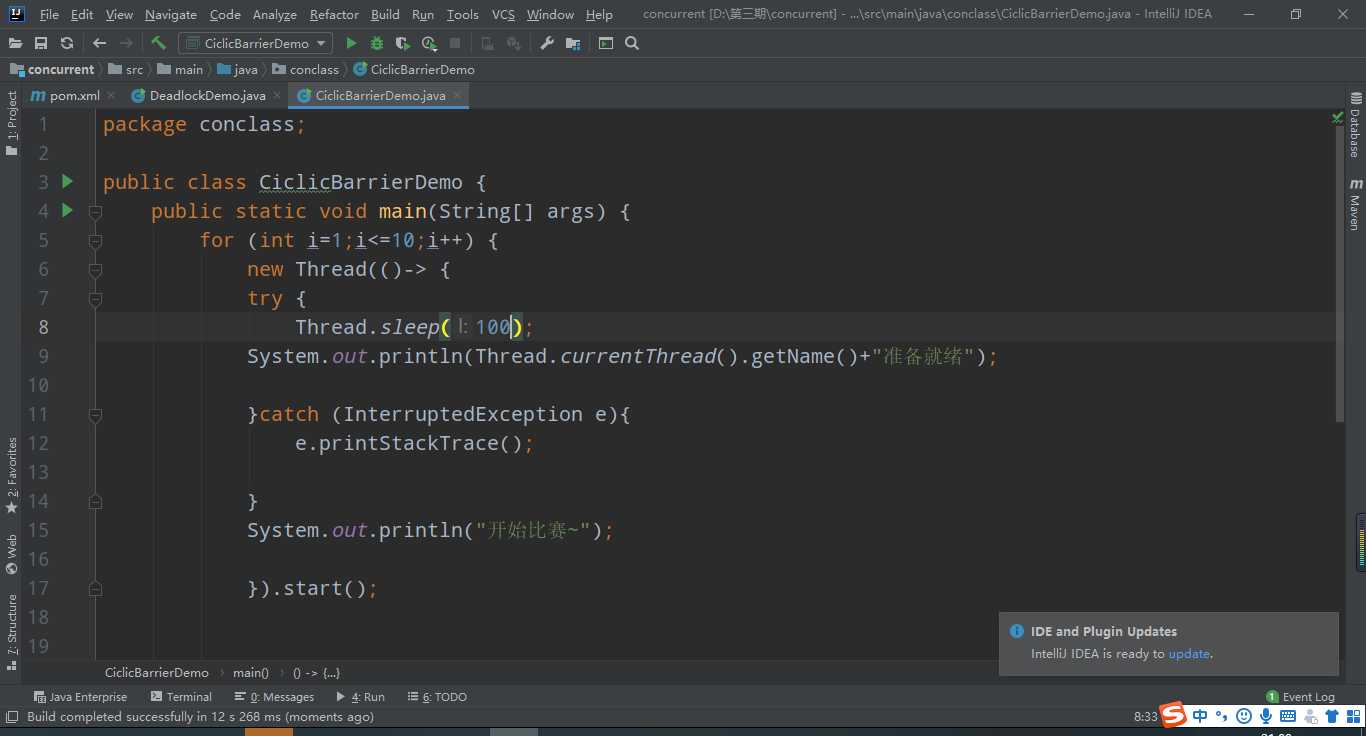
Task: Click the main() breadcrumb below the editor
Action: click(x=251, y=673)
